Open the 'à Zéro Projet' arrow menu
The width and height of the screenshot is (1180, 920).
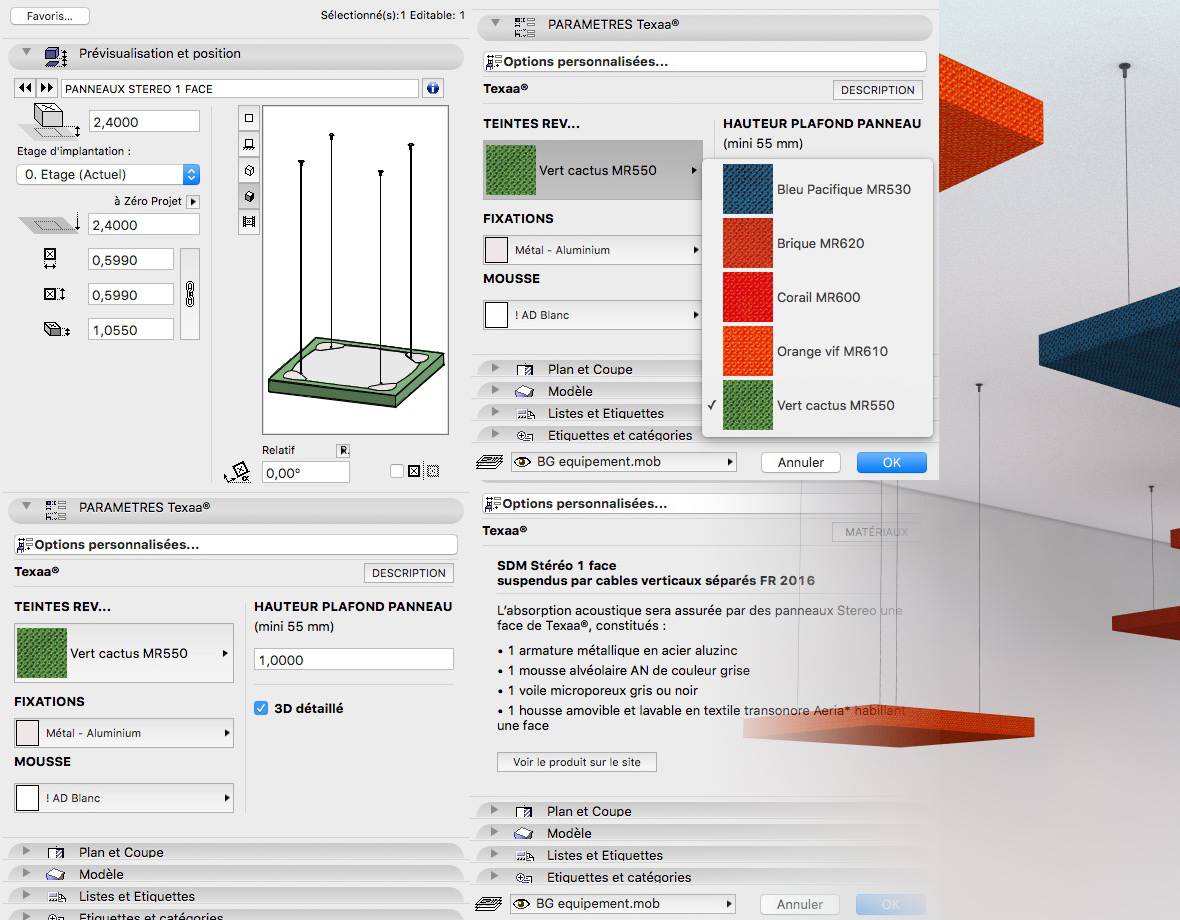click(193, 202)
